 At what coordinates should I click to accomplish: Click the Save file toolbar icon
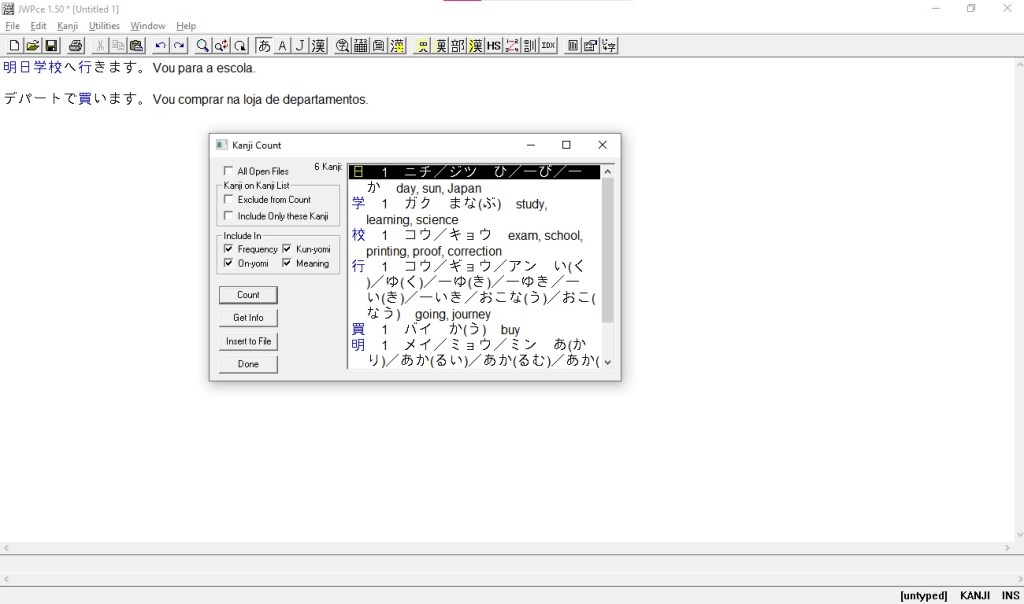pos(51,46)
